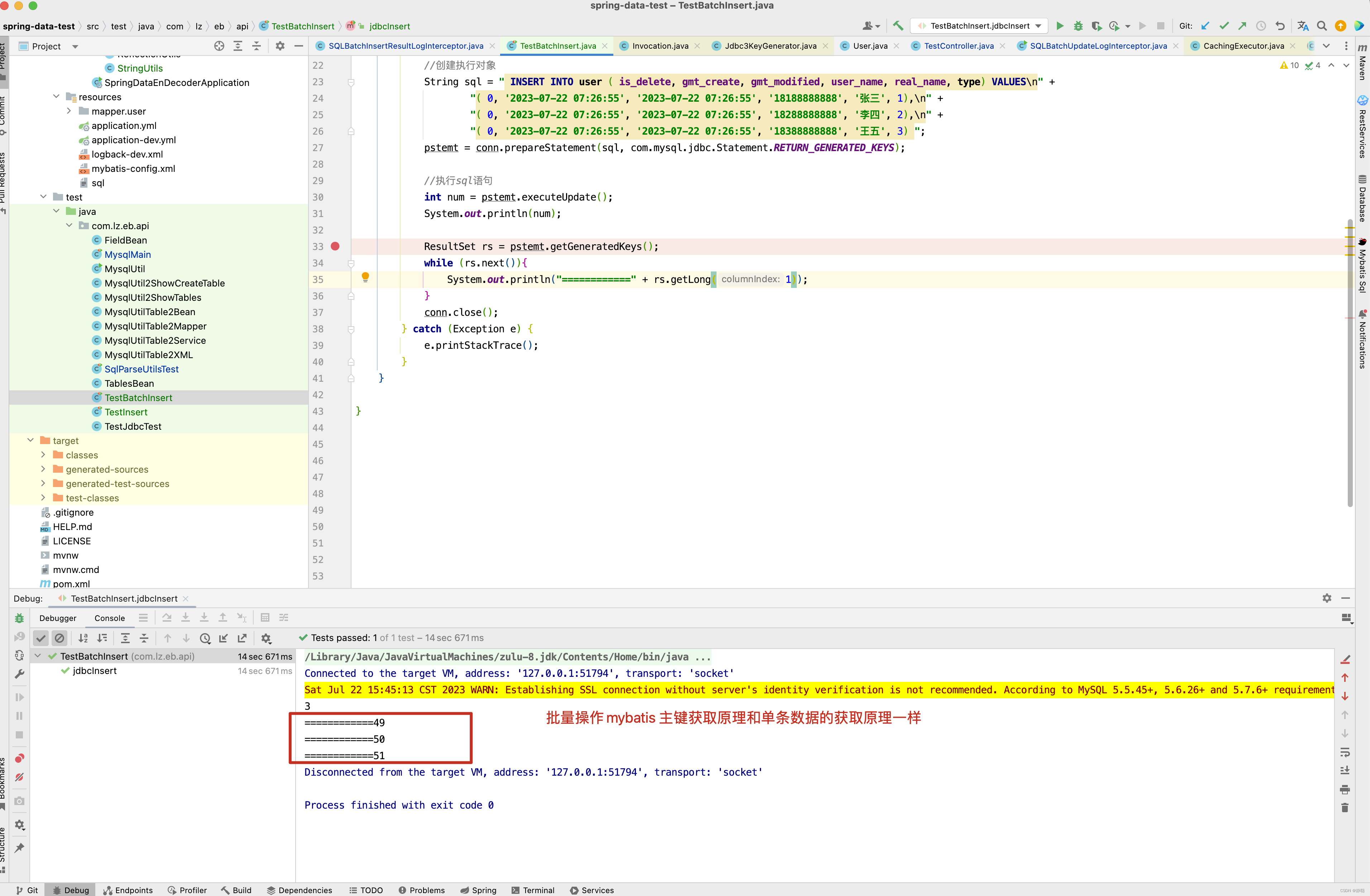View breakpoints with the double red dot icon

coord(19,758)
